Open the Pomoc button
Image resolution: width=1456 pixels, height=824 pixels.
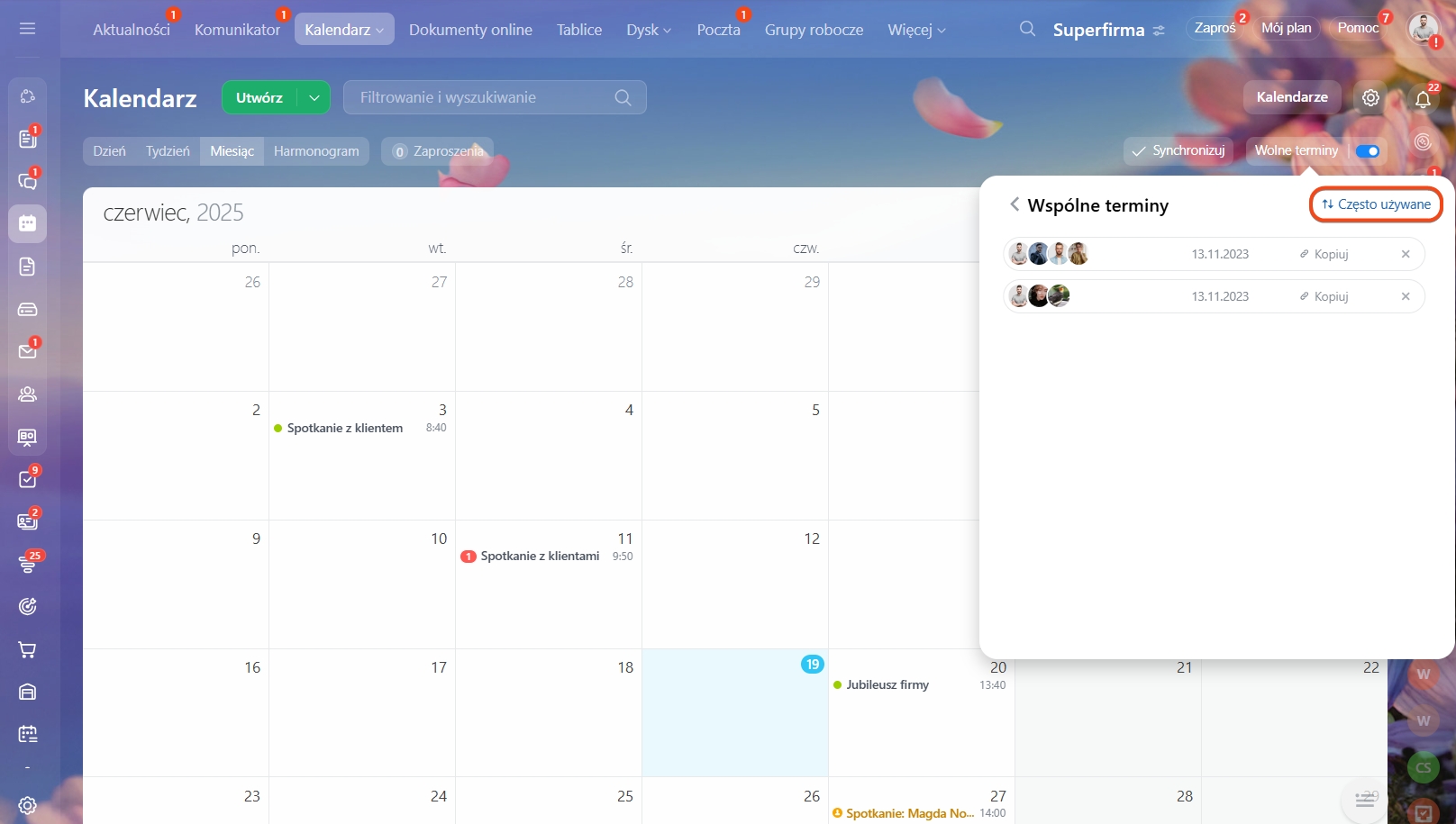click(1358, 28)
